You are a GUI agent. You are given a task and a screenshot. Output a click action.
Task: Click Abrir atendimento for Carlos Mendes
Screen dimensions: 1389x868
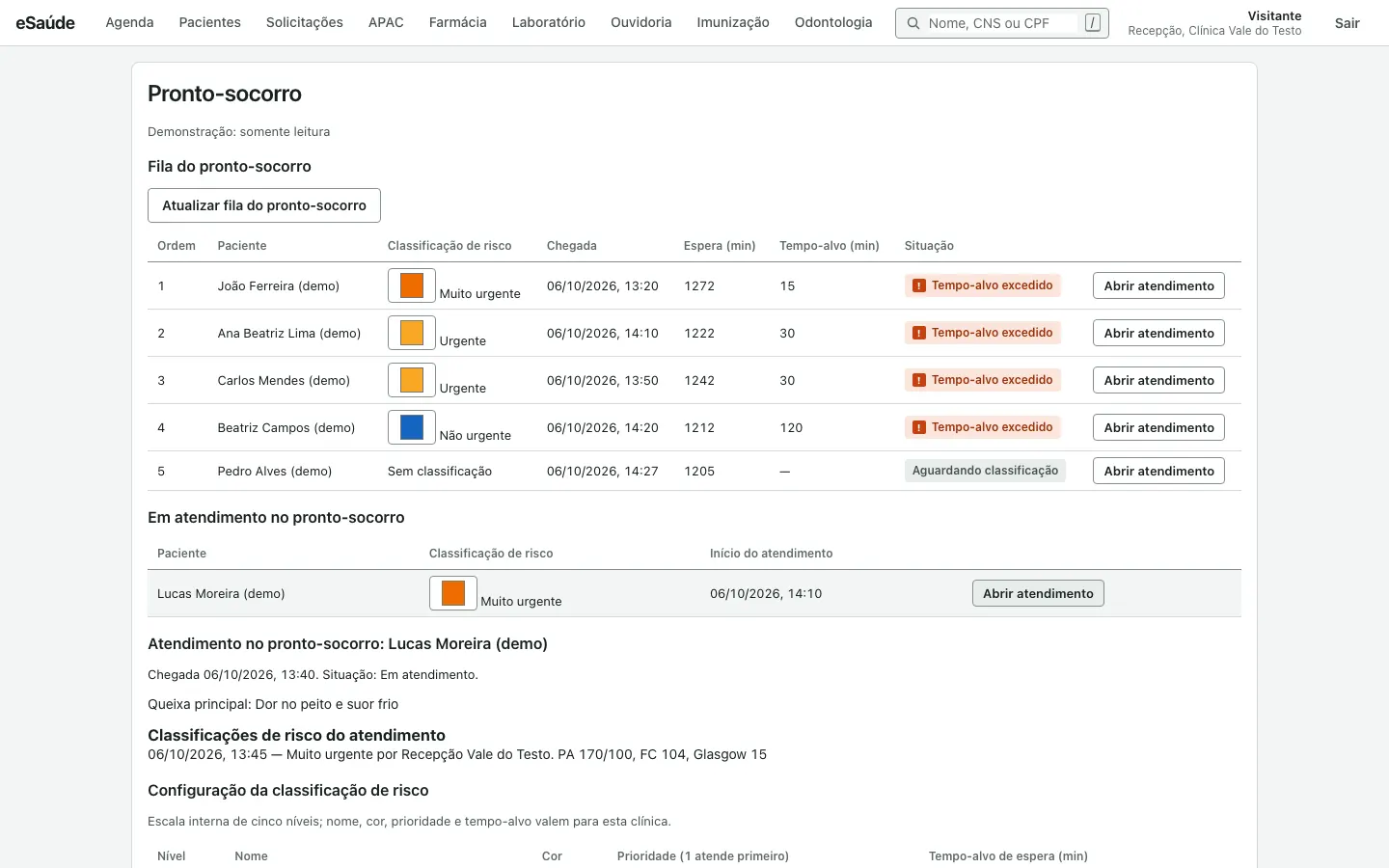1158,380
